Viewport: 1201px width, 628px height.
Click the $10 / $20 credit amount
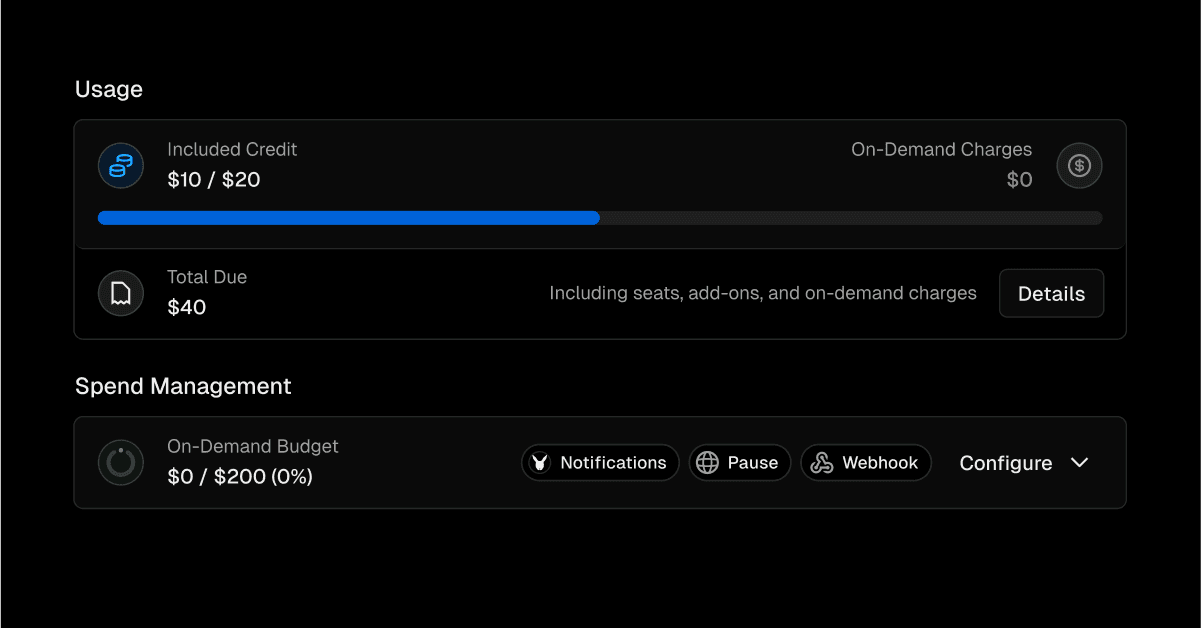(x=214, y=180)
